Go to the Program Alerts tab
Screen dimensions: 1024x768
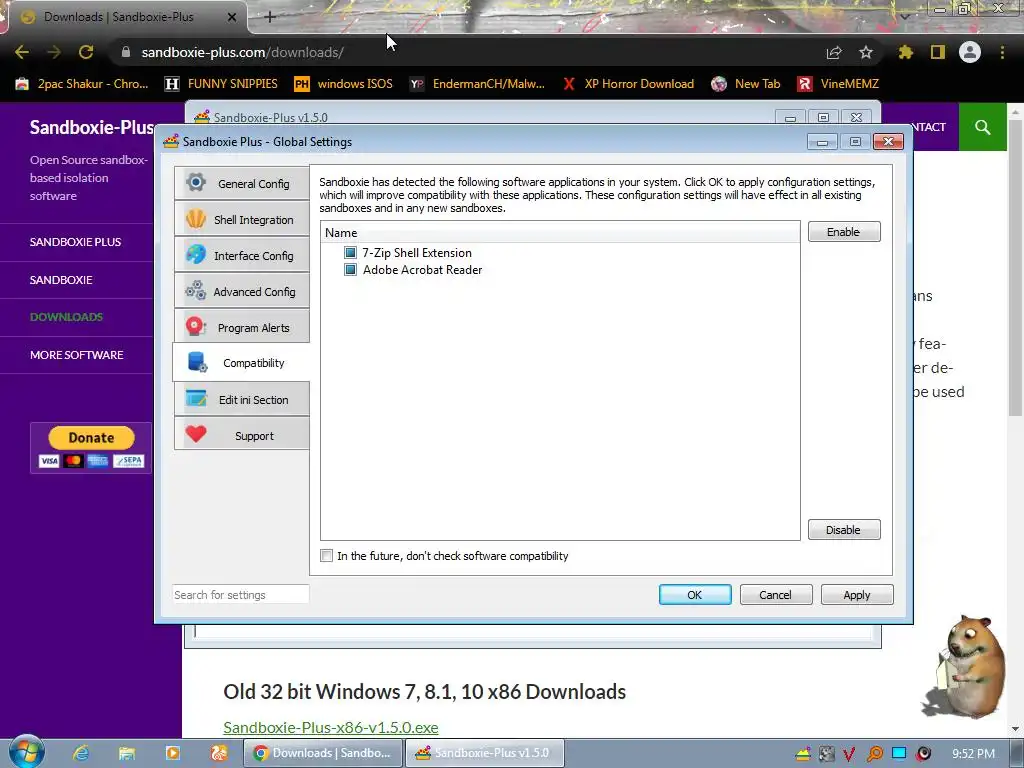pos(241,327)
